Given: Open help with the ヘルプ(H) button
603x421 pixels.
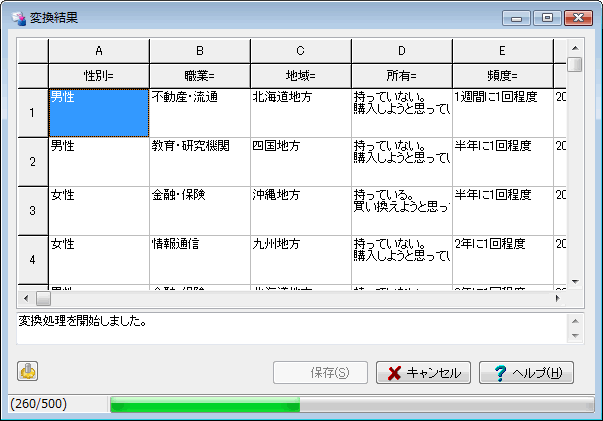Looking at the screenshot, I should (x=527, y=373).
